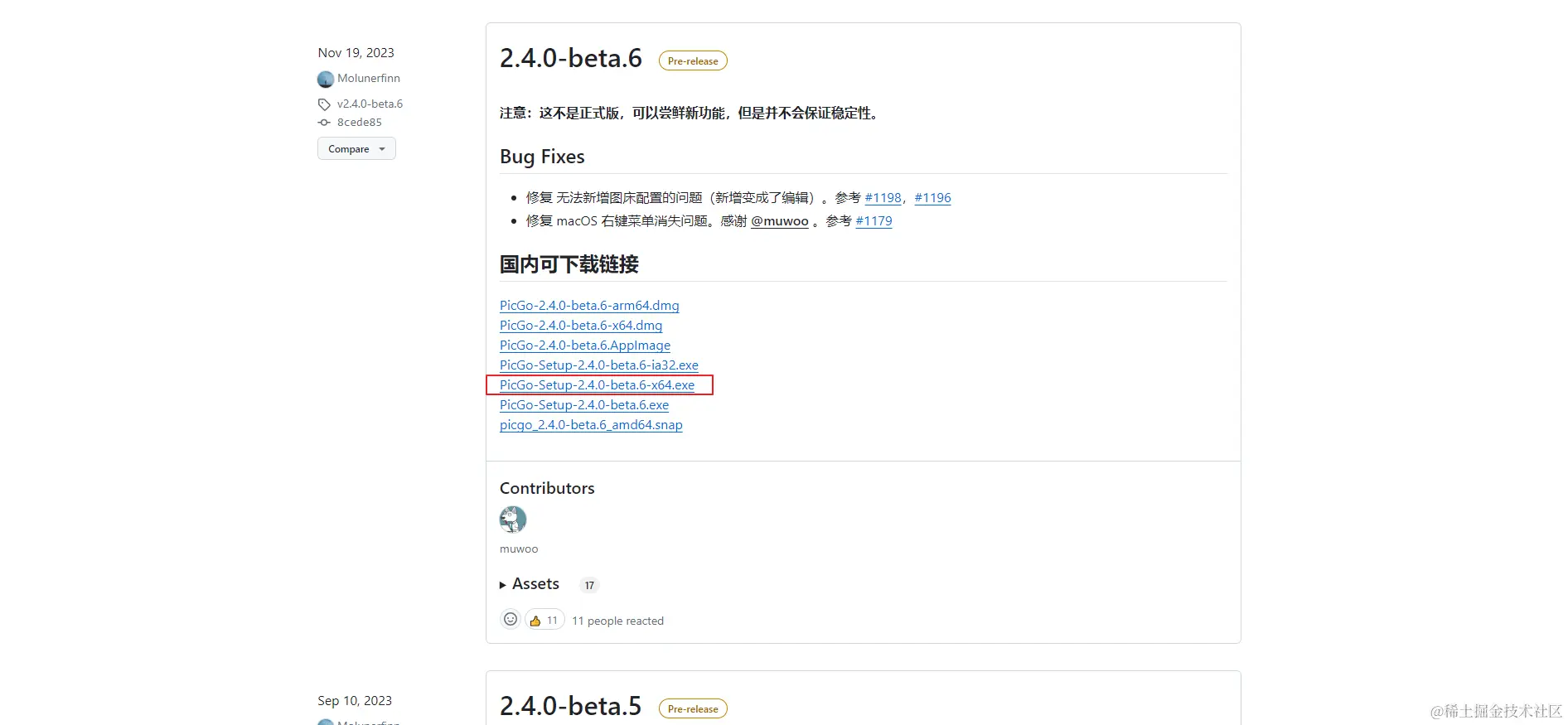Image resolution: width=1568 pixels, height=725 pixels.
Task: Click the @muwoo mention
Action: [x=779, y=221]
